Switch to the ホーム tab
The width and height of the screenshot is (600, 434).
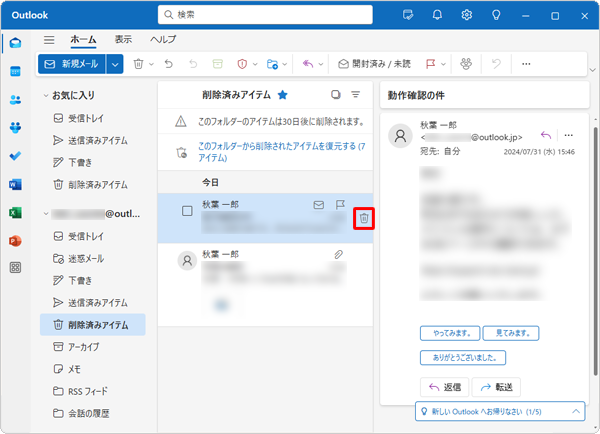tap(83, 39)
